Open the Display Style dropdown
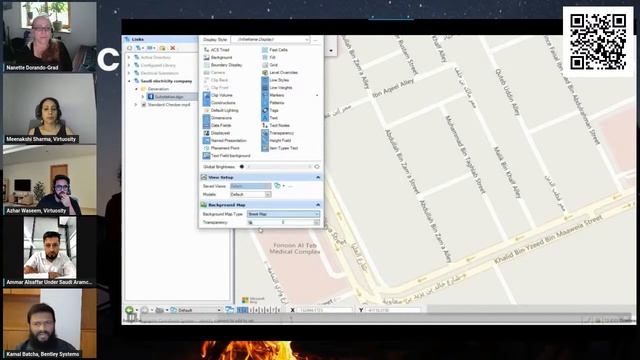The width and height of the screenshot is (640, 360). pos(271,40)
